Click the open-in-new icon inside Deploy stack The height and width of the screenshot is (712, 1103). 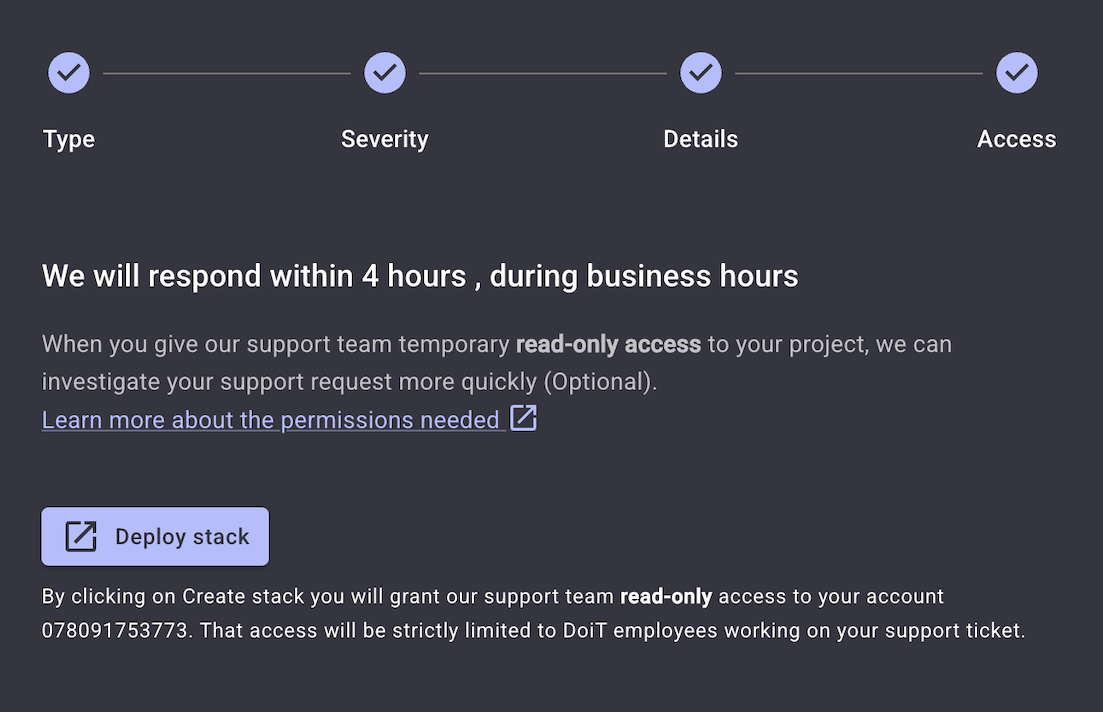click(x=81, y=537)
